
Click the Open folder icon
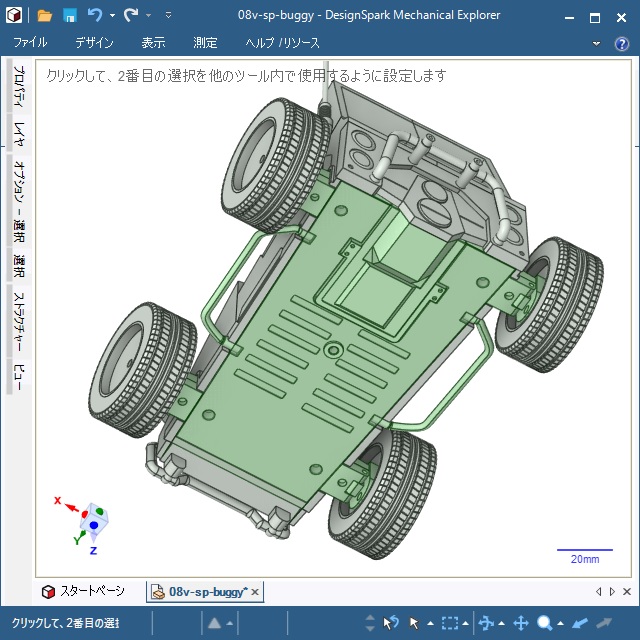(44, 16)
